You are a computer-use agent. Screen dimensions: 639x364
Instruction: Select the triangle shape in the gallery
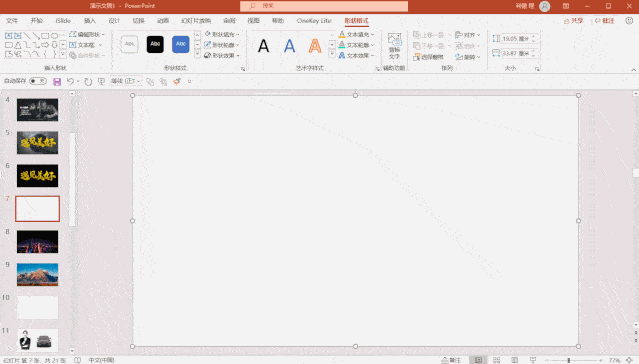(18, 45)
